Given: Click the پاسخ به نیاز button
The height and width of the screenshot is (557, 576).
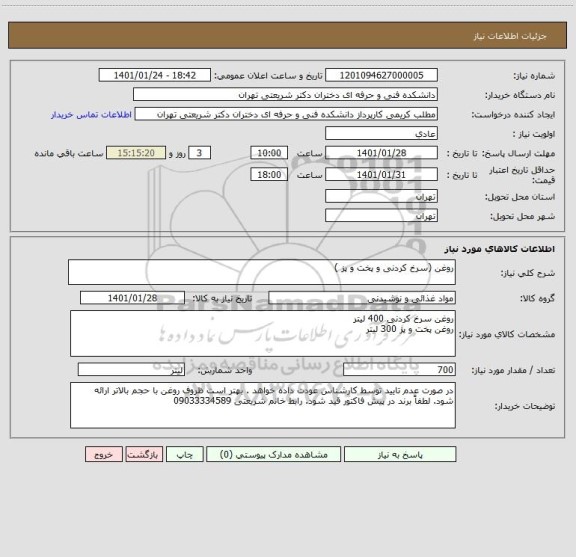Looking at the screenshot, I should [x=400, y=454].
